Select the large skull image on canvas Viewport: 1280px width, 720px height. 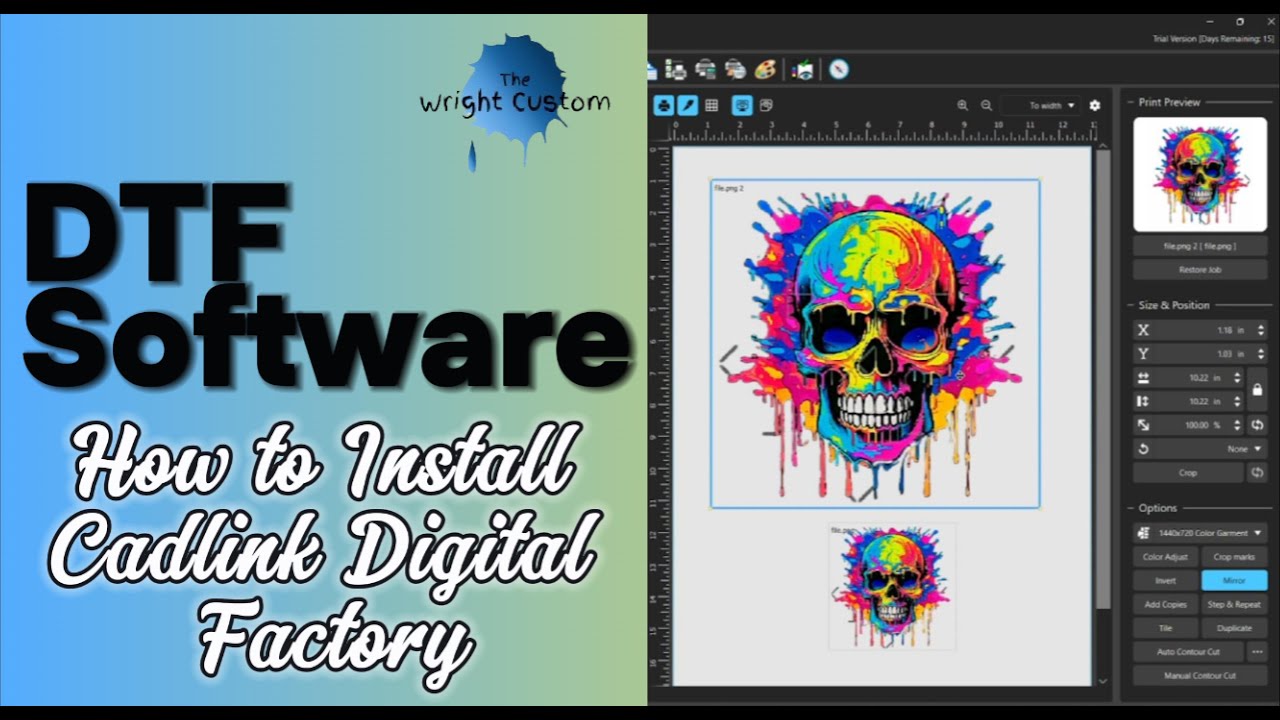point(875,344)
